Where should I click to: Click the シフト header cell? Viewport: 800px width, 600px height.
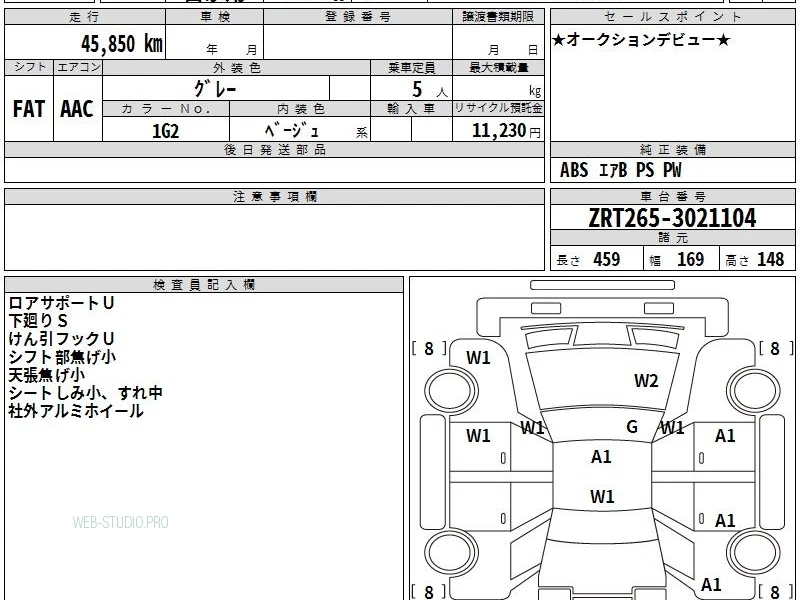pos(29,67)
